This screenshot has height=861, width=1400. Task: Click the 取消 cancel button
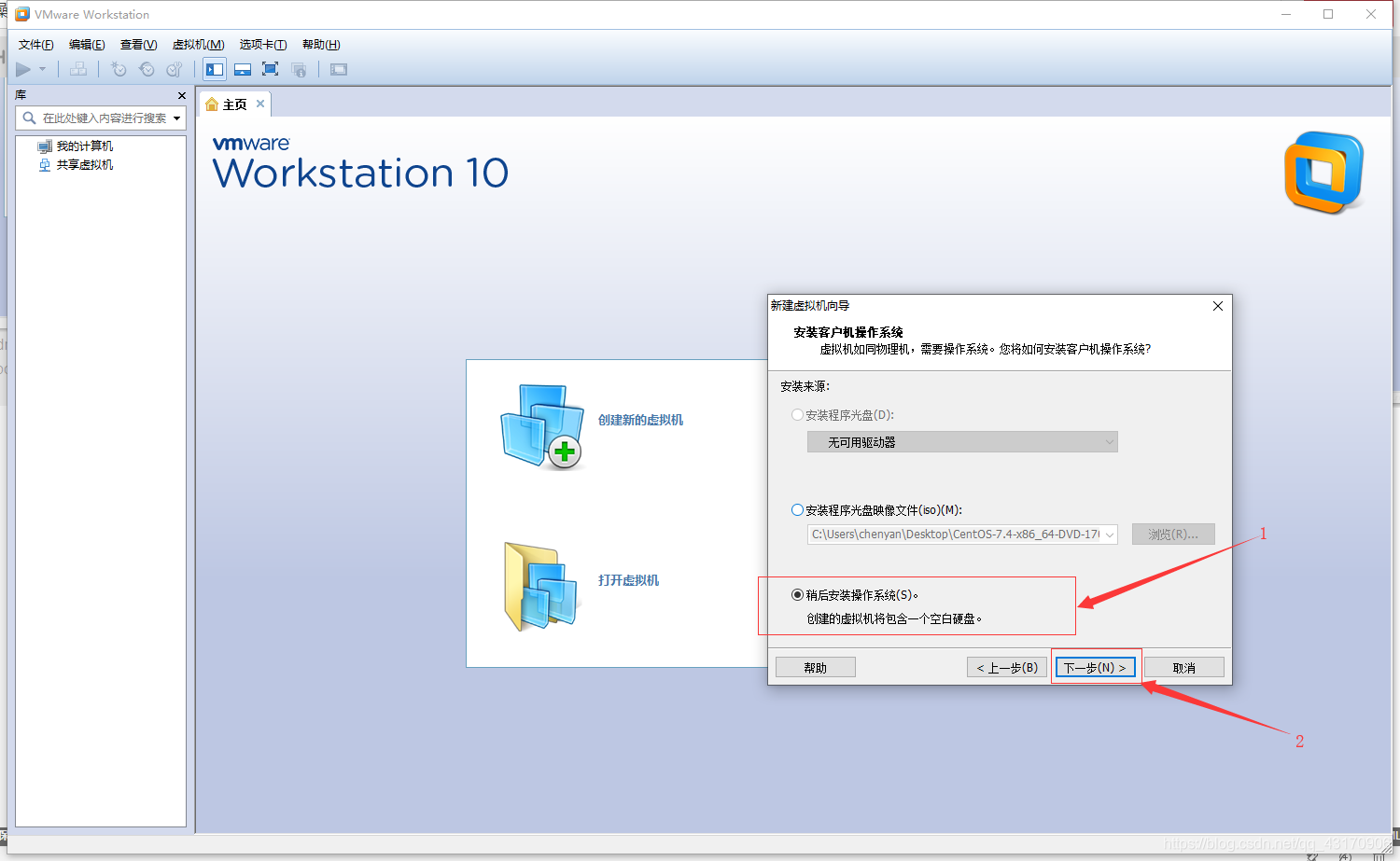click(1184, 668)
